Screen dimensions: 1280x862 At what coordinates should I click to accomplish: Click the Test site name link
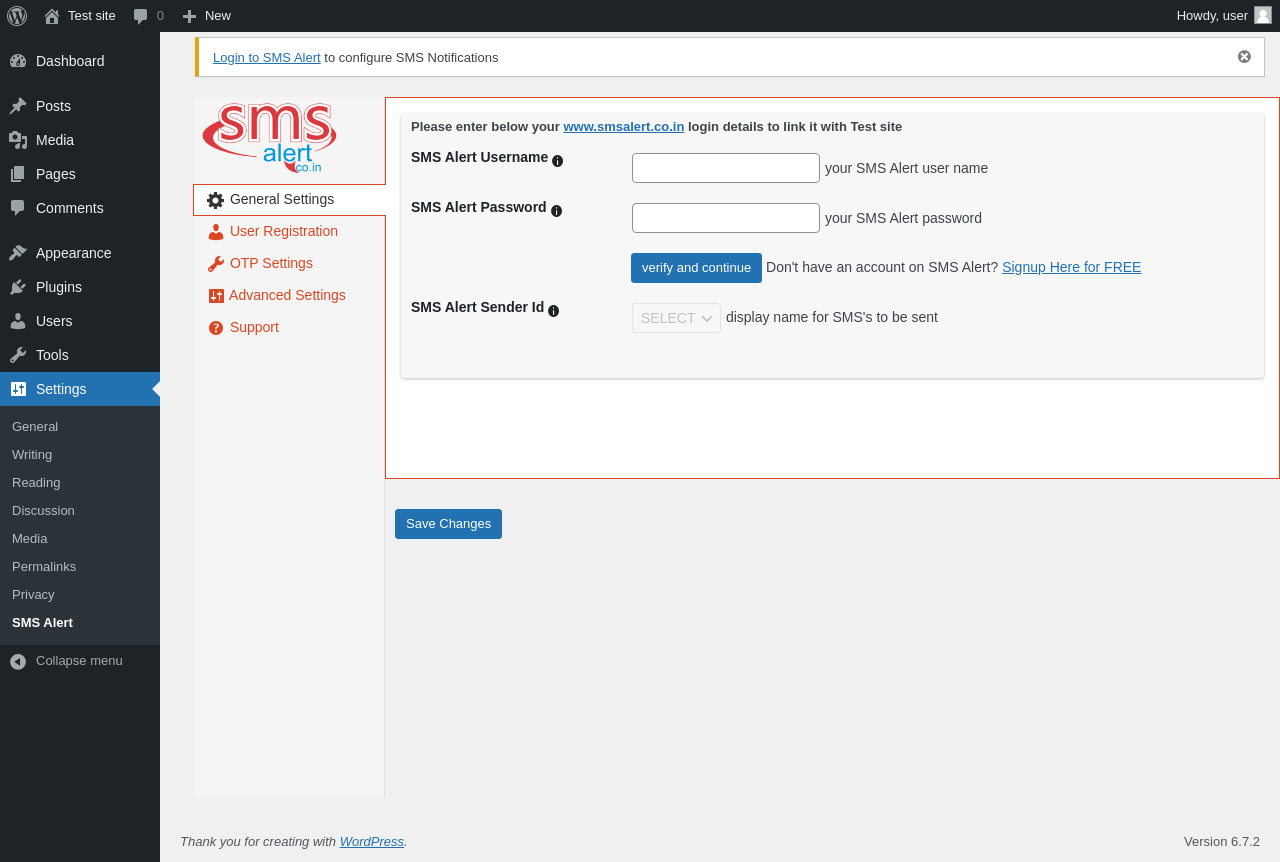pyautogui.click(x=92, y=16)
